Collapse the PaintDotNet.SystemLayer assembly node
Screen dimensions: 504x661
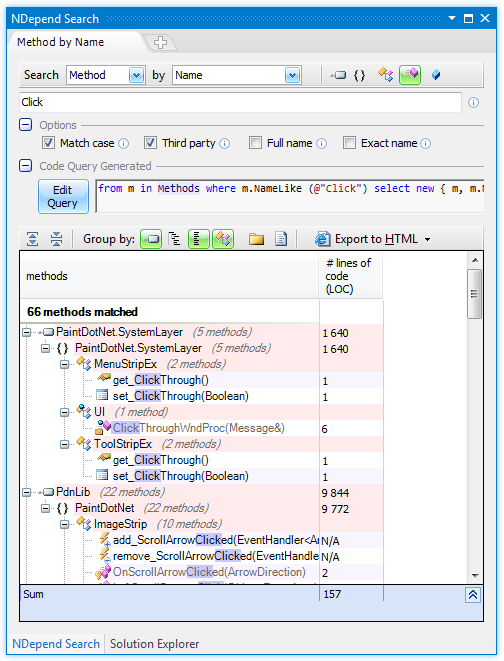coord(27,333)
